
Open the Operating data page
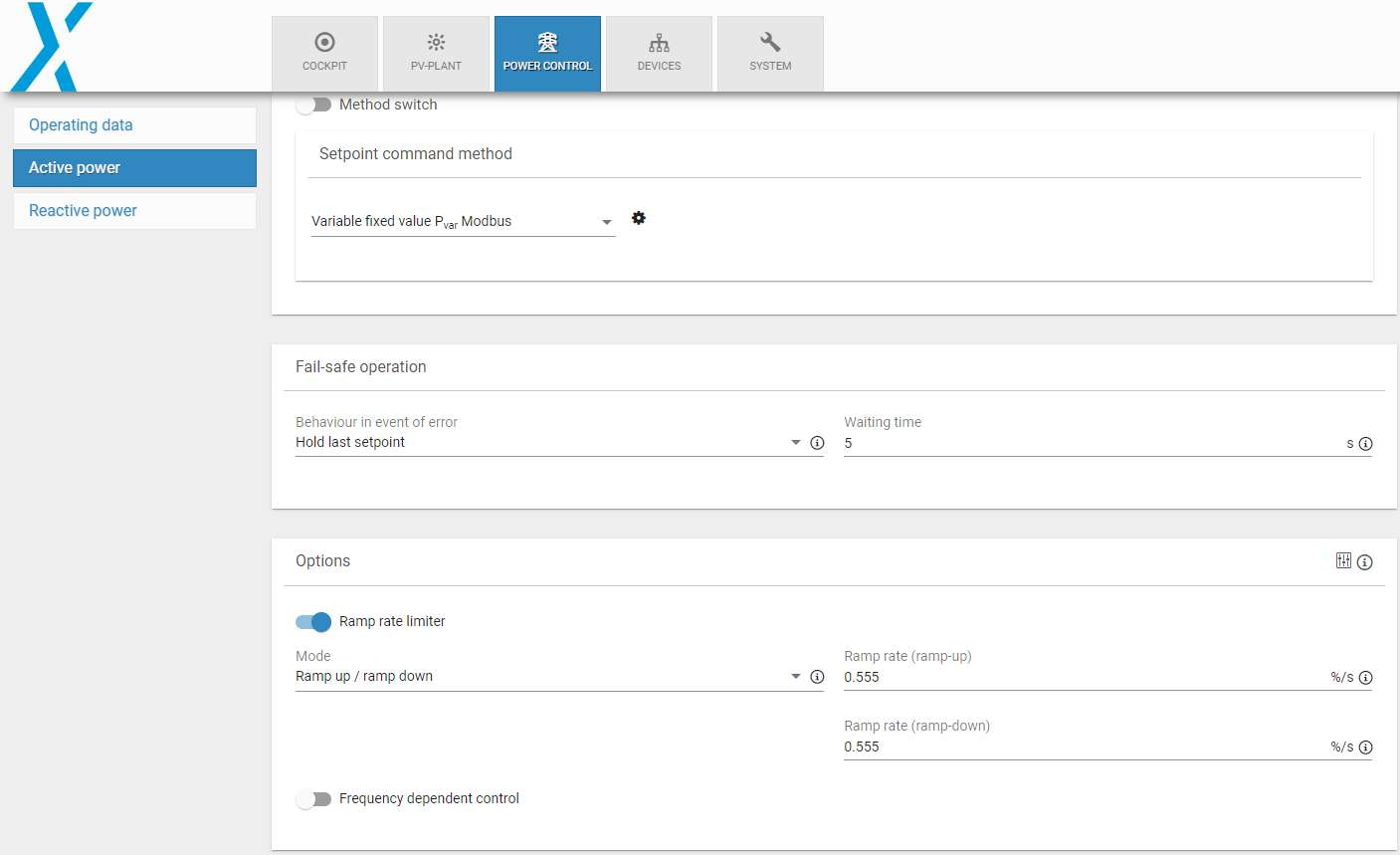[134, 125]
